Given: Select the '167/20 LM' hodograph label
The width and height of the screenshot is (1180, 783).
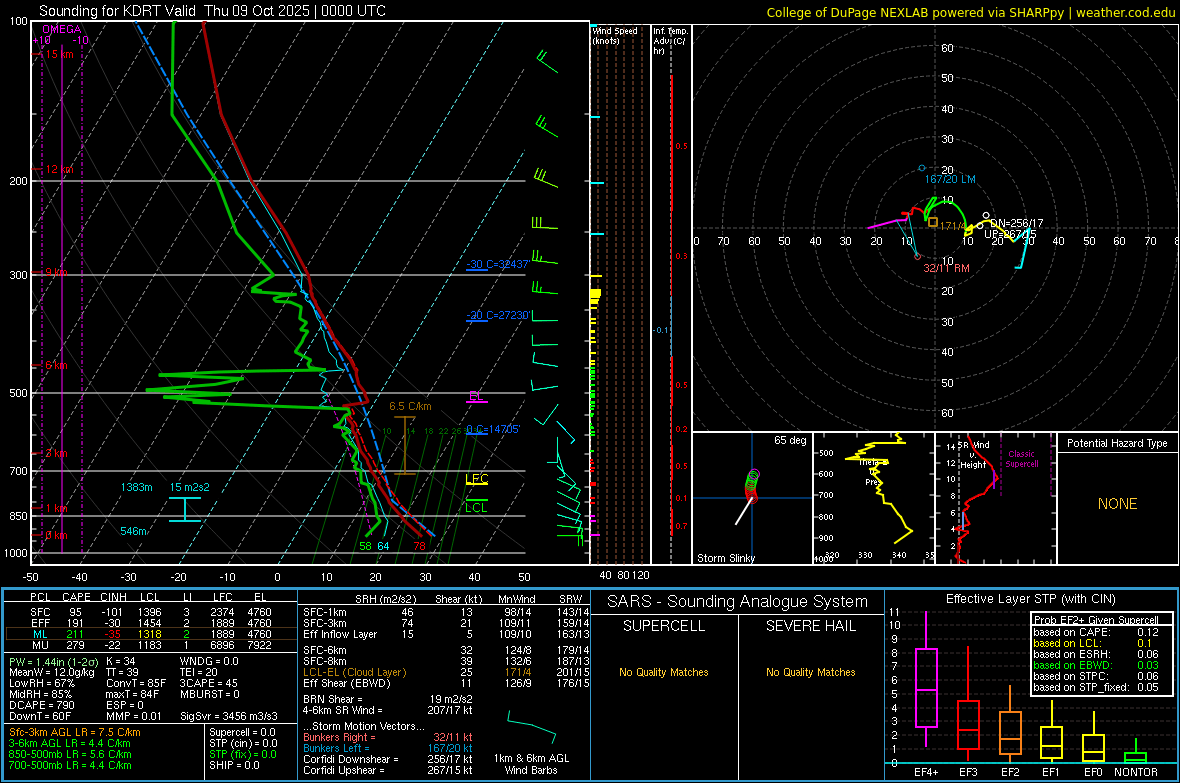Looking at the screenshot, I should tap(950, 179).
